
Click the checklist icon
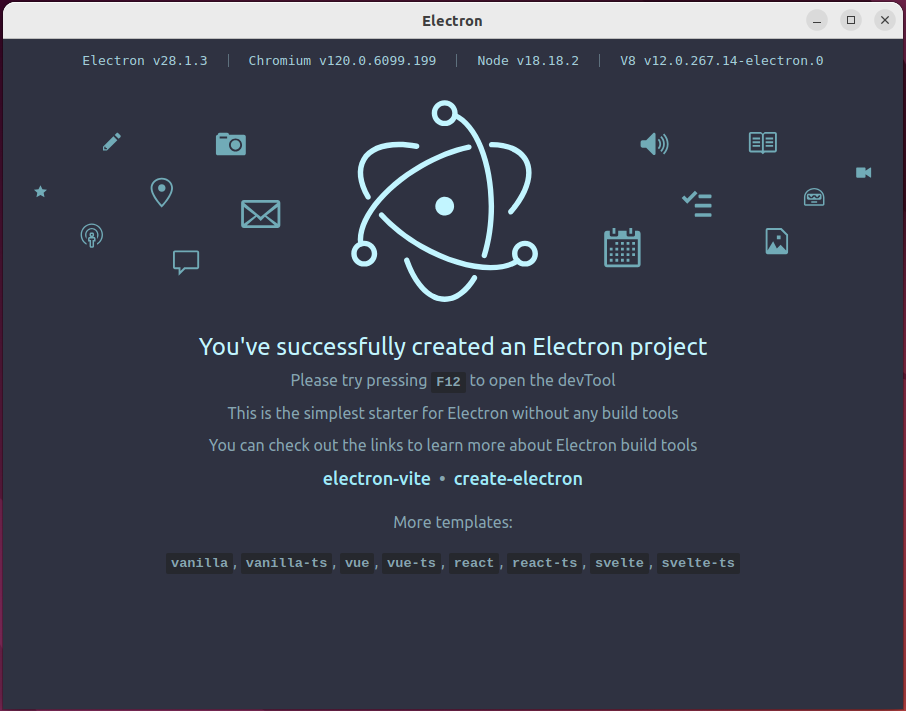(697, 205)
